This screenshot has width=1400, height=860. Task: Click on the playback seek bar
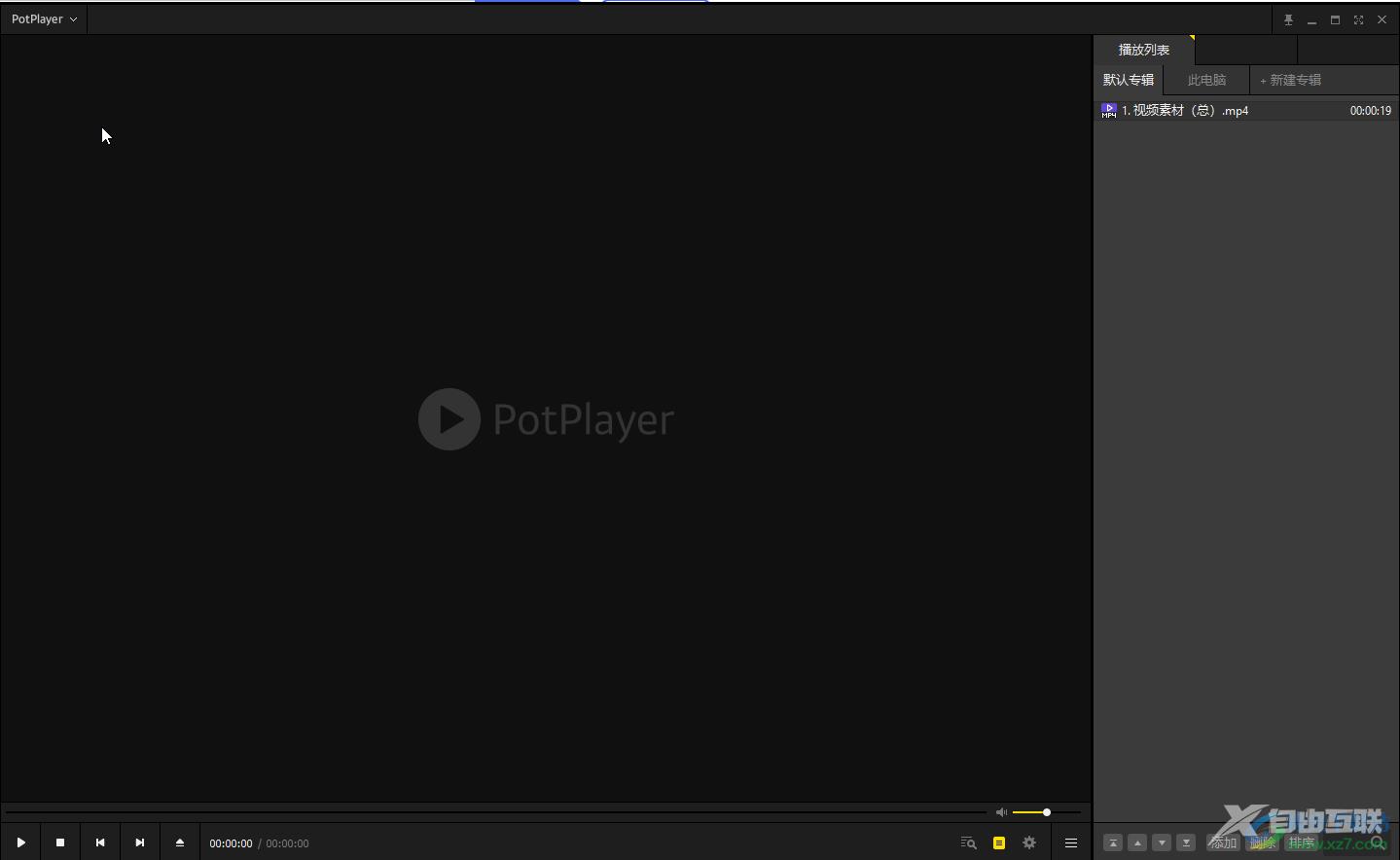496,812
